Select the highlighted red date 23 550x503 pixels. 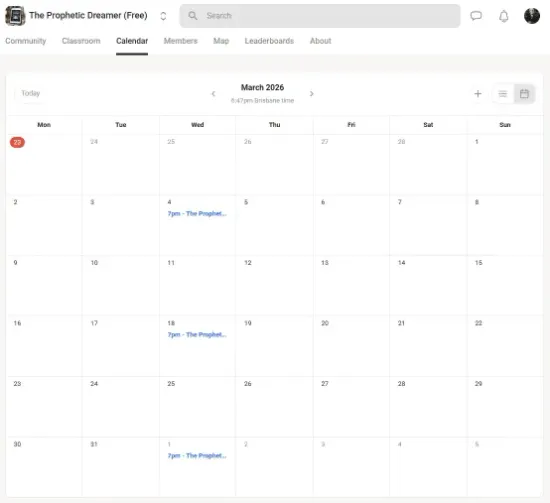pyautogui.click(x=17, y=142)
